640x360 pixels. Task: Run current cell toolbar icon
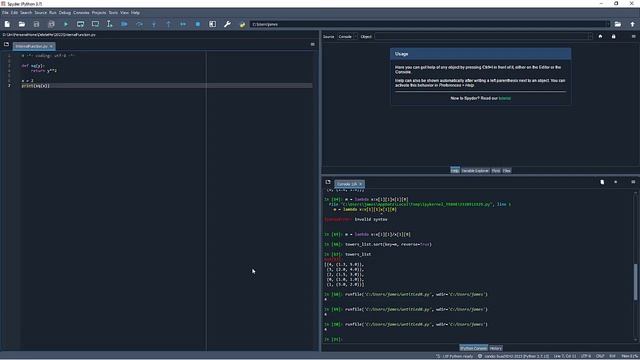pyautogui.click(x=80, y=24)
